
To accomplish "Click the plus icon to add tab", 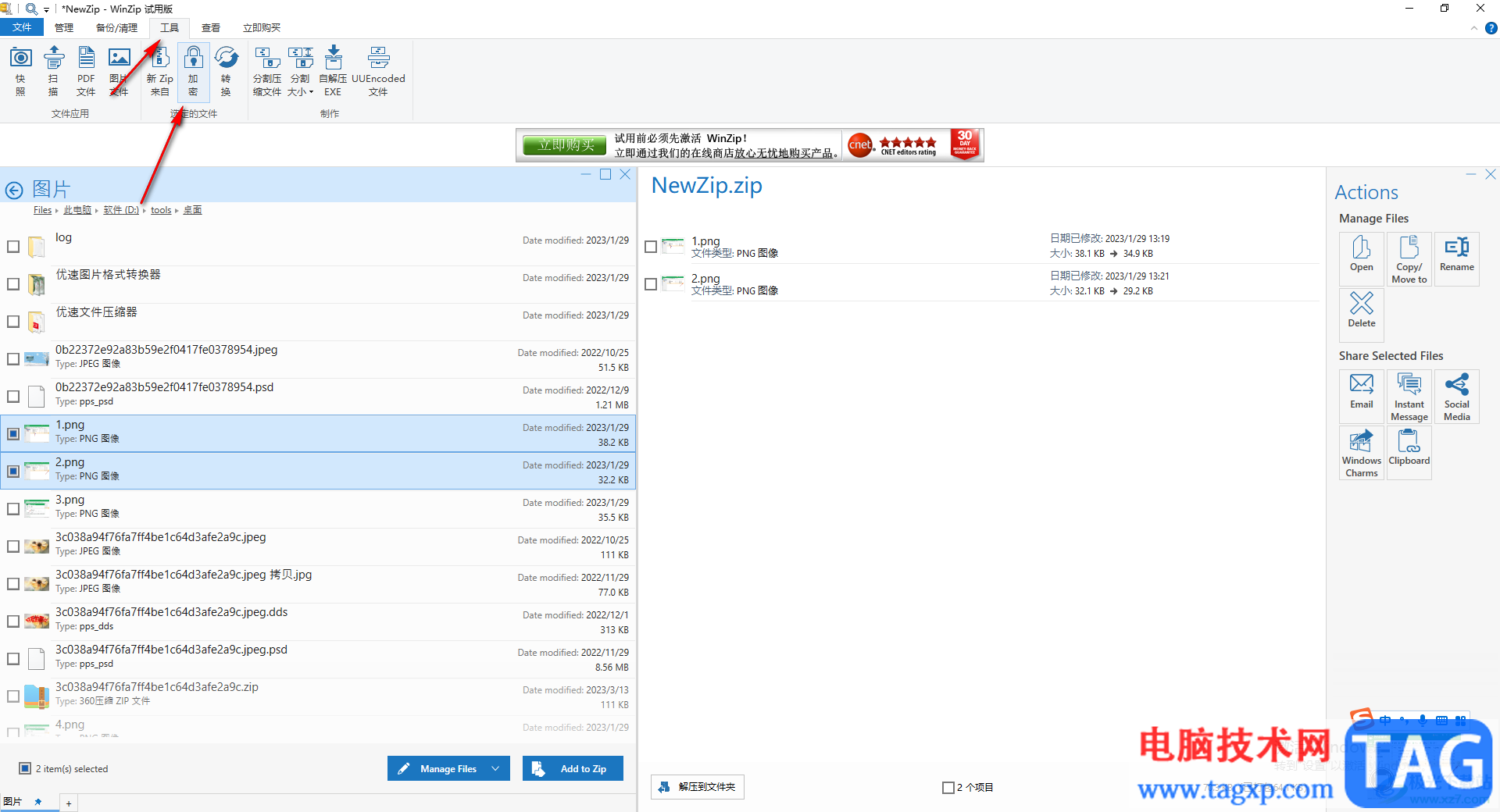I will 69,803.
